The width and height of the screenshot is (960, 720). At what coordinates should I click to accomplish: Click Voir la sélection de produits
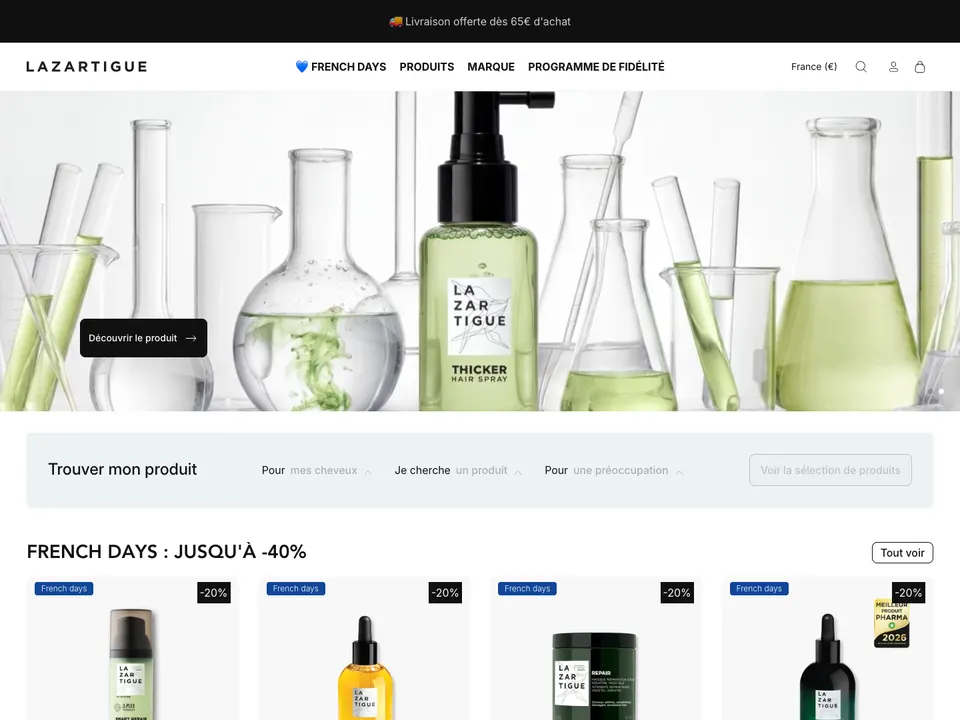(830, 470)
